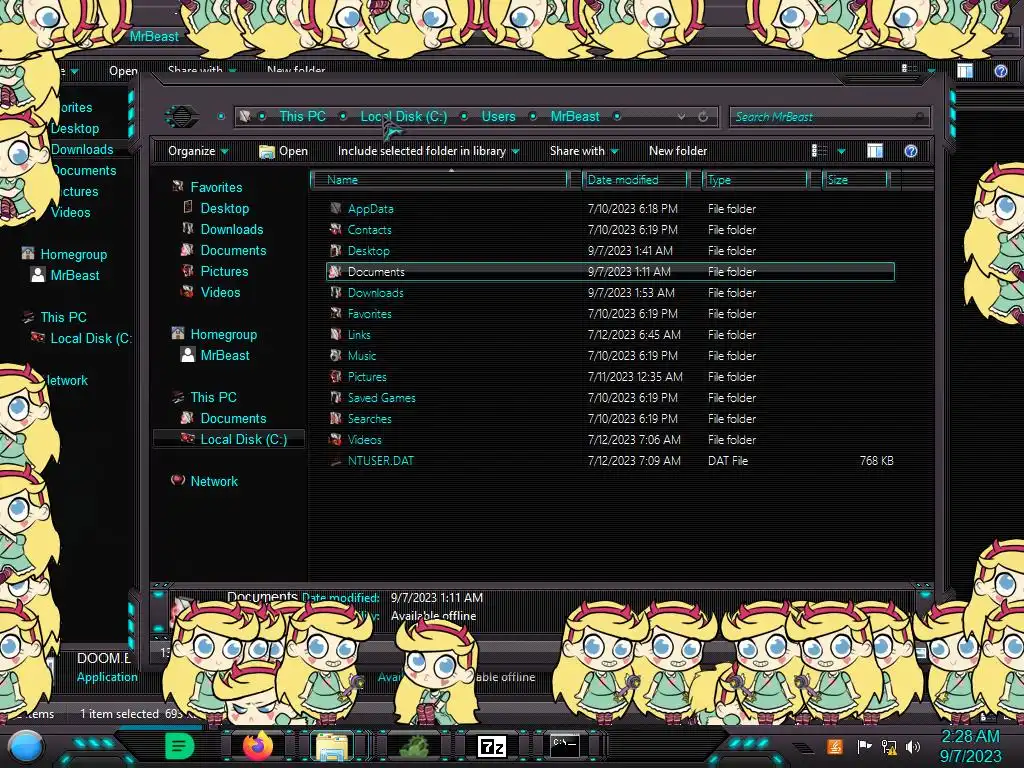1024x768 pixels.
Task: Open the view options dropdown arrow
Action: (841, 152)
